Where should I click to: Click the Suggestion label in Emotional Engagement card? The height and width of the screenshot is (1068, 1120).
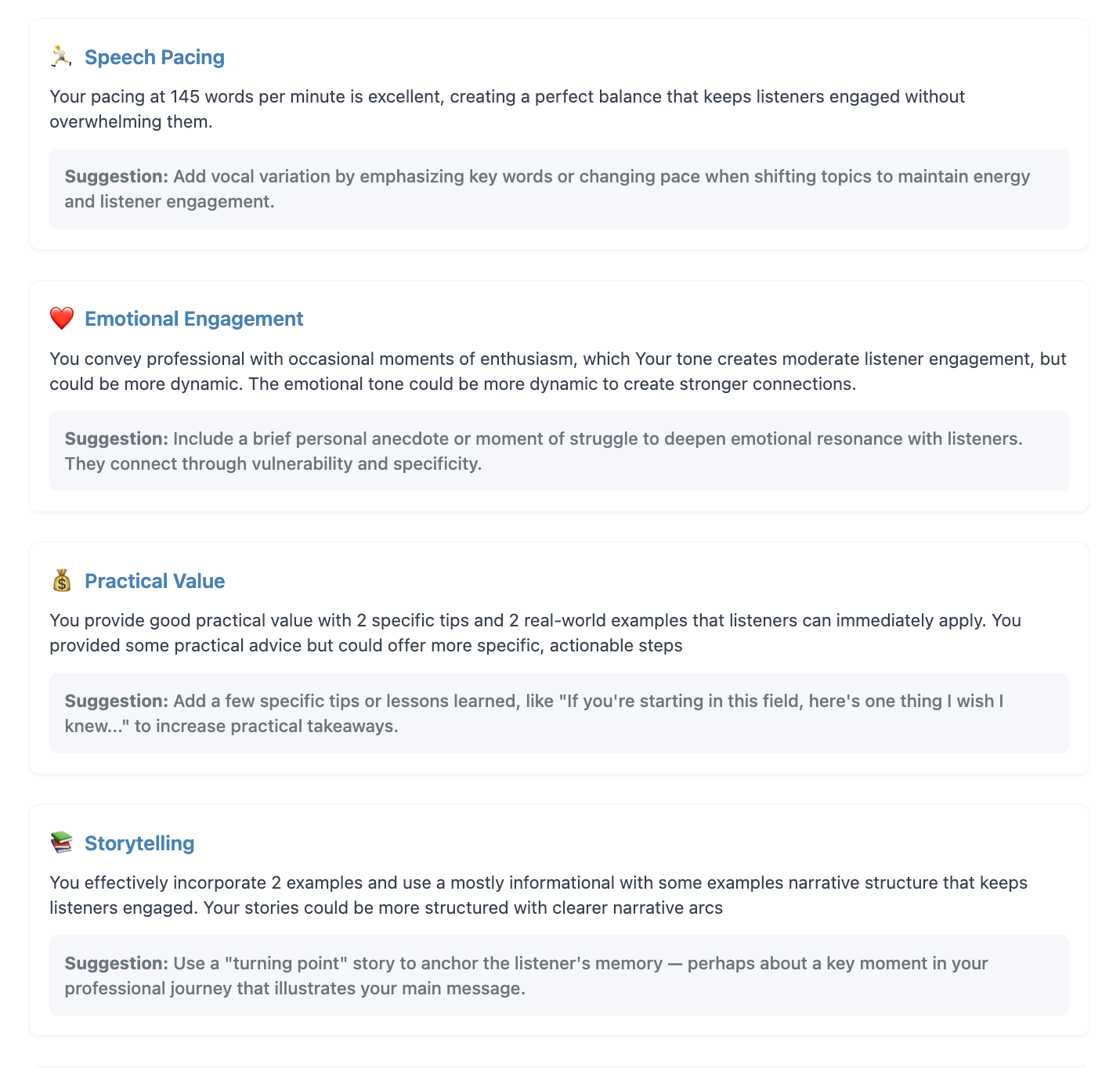point(117,438)
